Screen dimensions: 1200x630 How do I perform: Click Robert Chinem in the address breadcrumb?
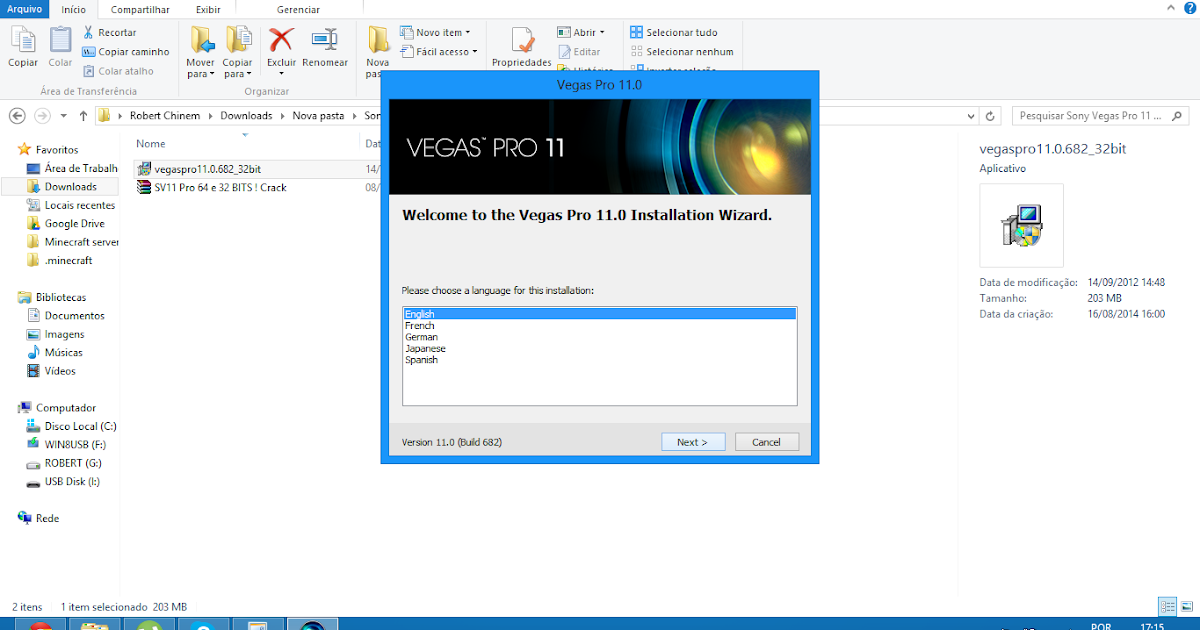pos(165,116)
